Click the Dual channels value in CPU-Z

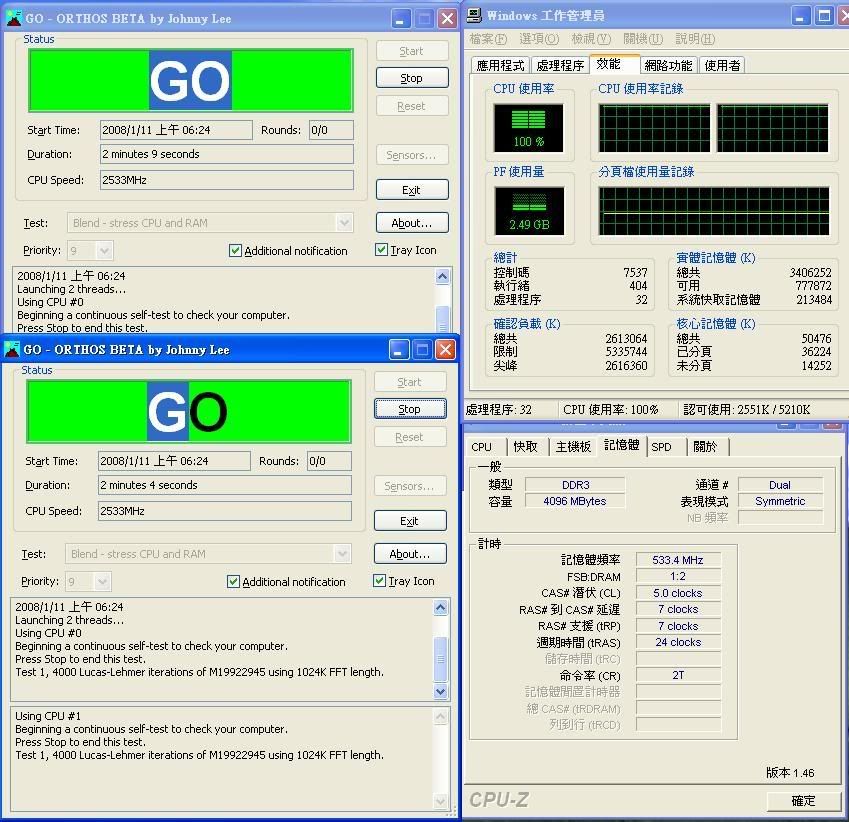[x=780, y=485]
